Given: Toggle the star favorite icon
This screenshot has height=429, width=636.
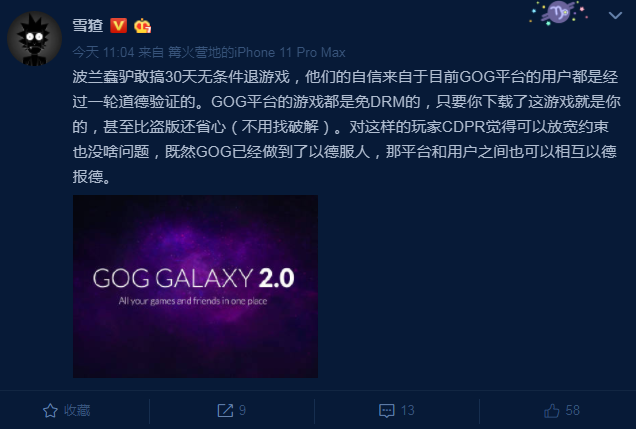Looking at the screenshot, I should 50,410.
